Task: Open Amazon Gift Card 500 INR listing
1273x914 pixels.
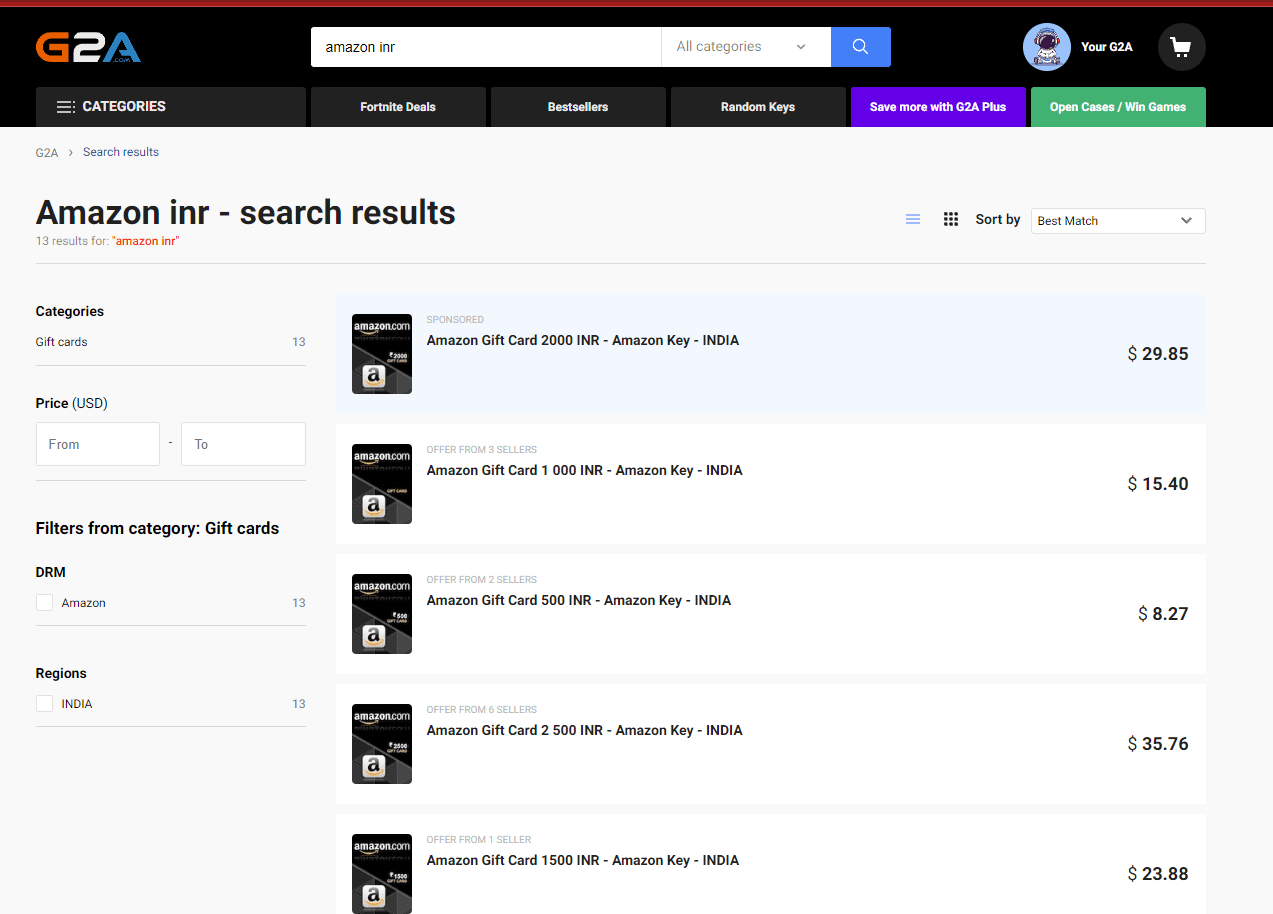Action: (579, 600)
